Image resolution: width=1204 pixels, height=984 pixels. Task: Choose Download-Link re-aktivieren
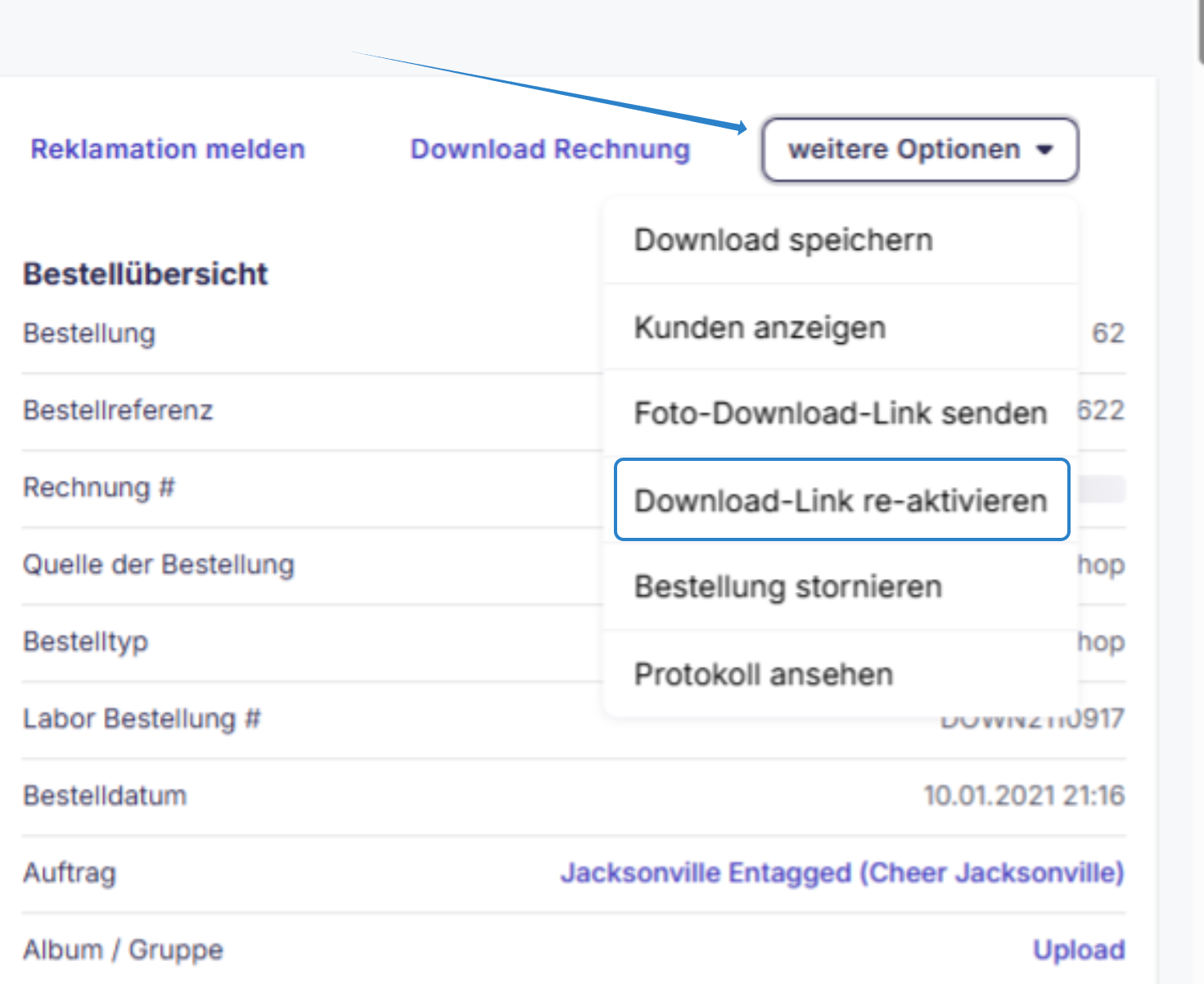[x=842, y=499]
